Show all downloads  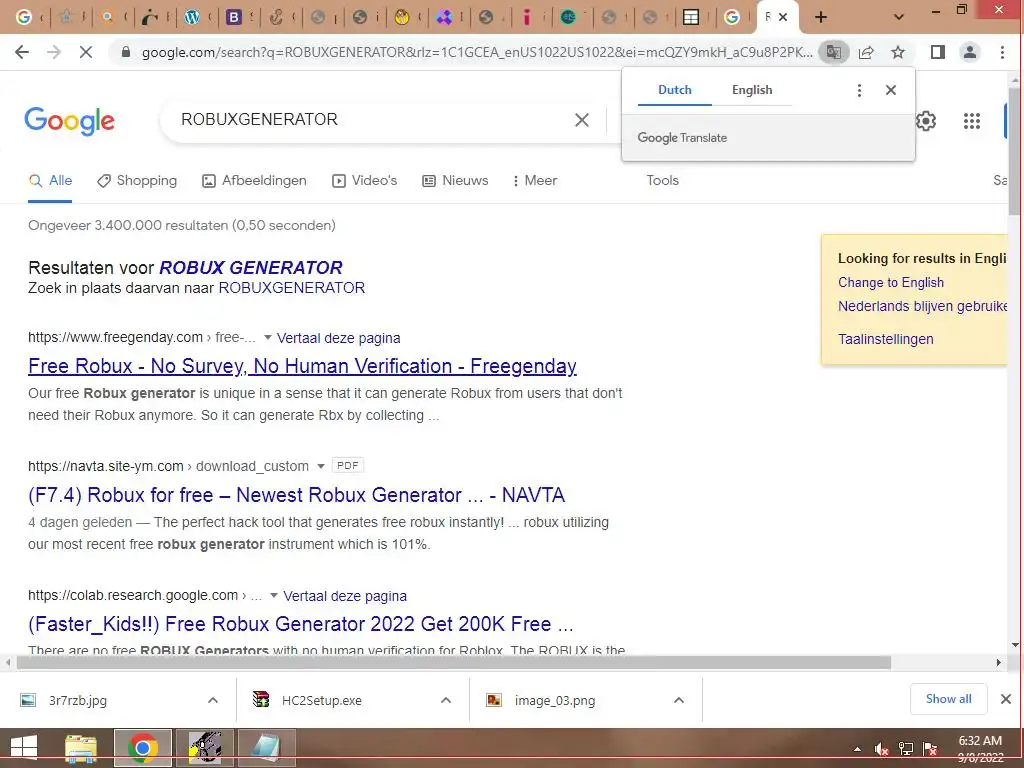[x=948, y=699]
